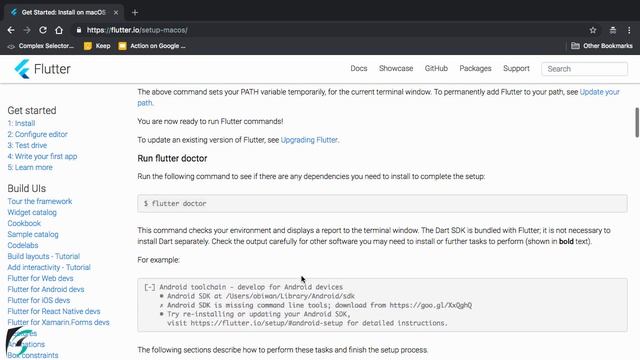Follow the Upgrading Flutter link
This screenshot has height=360, width=640.
(x=309, y=140)
